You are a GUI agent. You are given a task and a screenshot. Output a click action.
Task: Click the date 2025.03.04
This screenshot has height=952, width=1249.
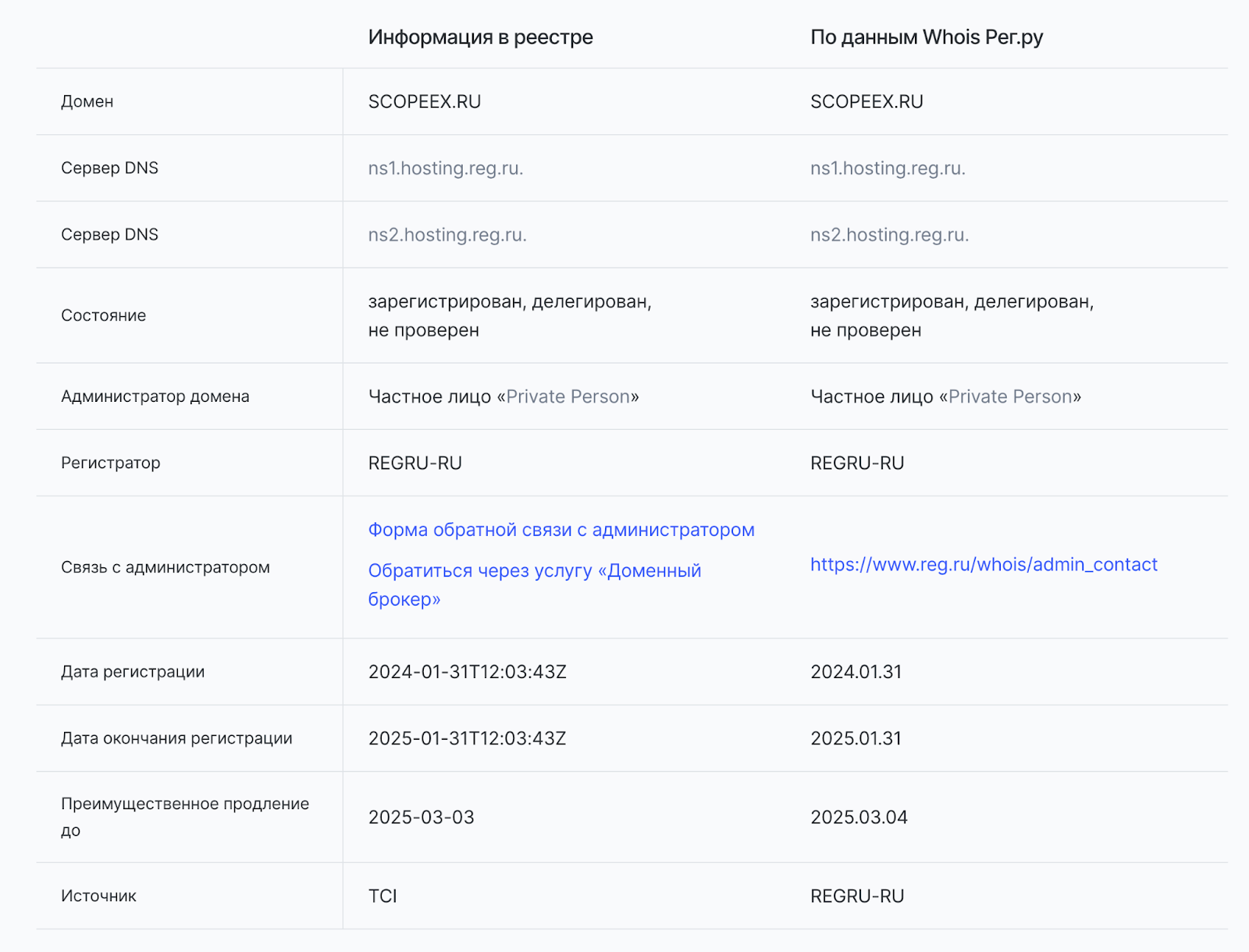pyautogui.click(x=859, y=817)
